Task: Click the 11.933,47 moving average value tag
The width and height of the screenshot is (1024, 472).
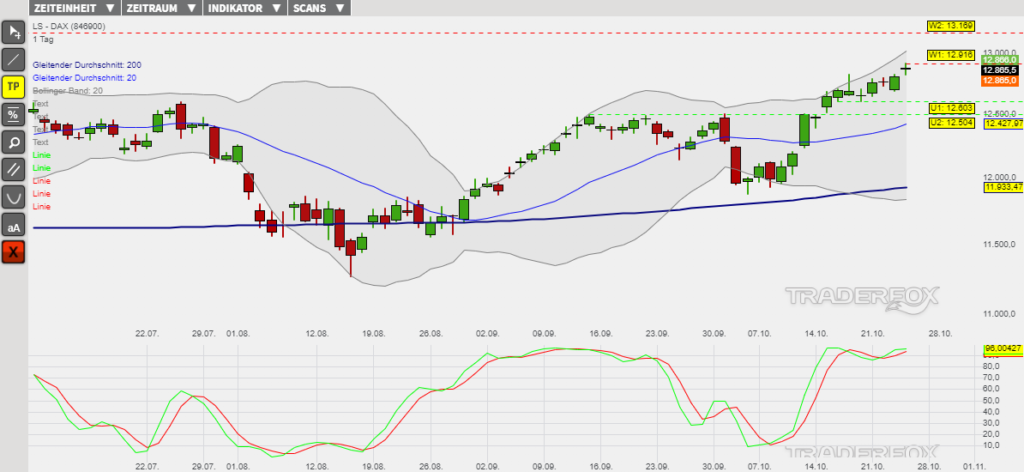Action: pos(1002,188)
